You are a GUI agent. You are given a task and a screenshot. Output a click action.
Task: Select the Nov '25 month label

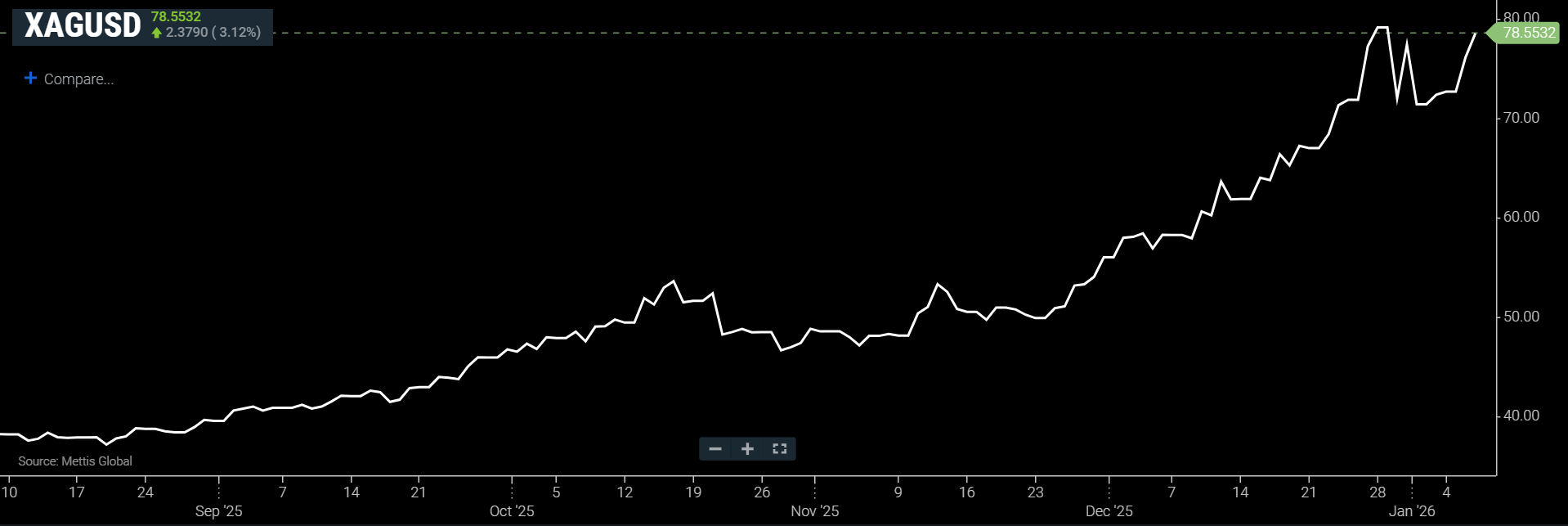pos(814,511)
